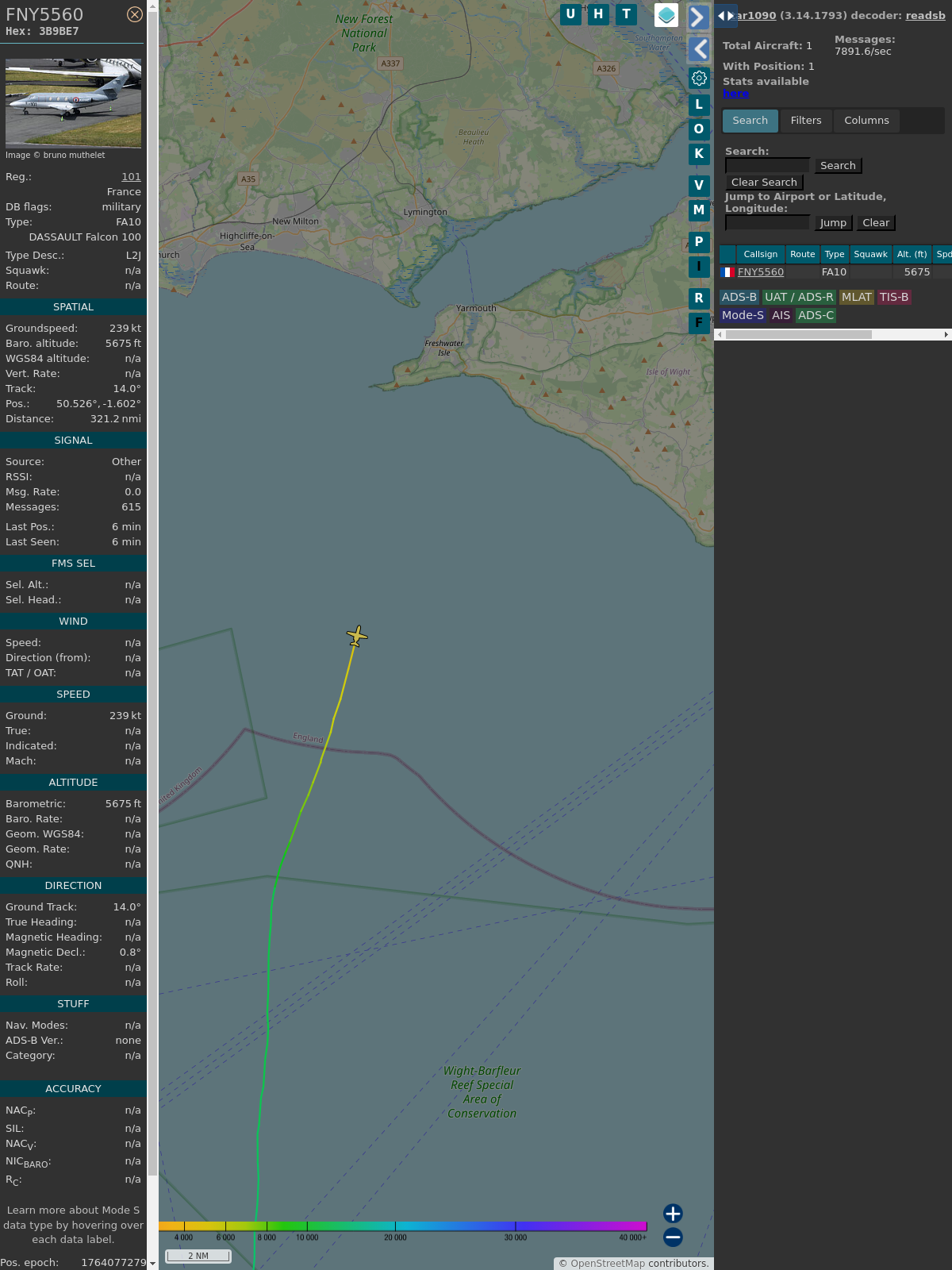
Task: Zoom out the map with minus button
Action: tap(673, 1237)
